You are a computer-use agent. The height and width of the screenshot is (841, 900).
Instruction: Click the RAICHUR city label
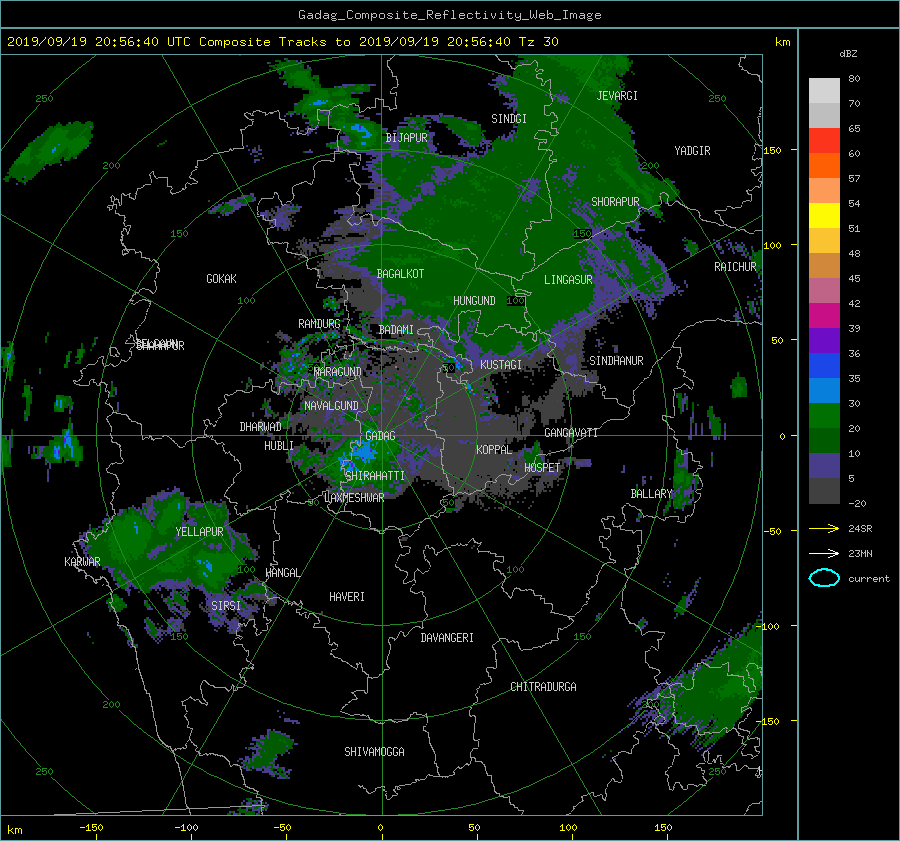735,267
